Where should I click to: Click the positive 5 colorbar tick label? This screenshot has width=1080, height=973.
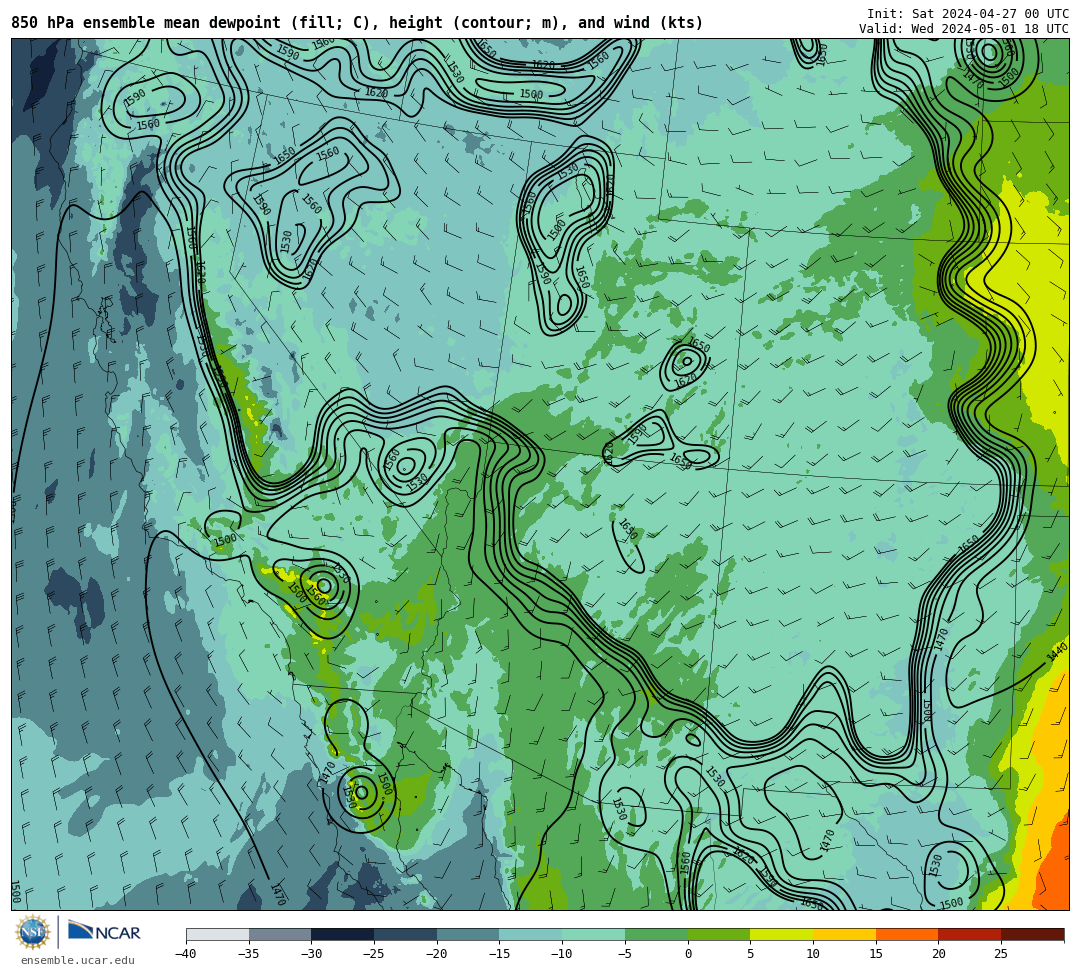[x=751, y=954]
